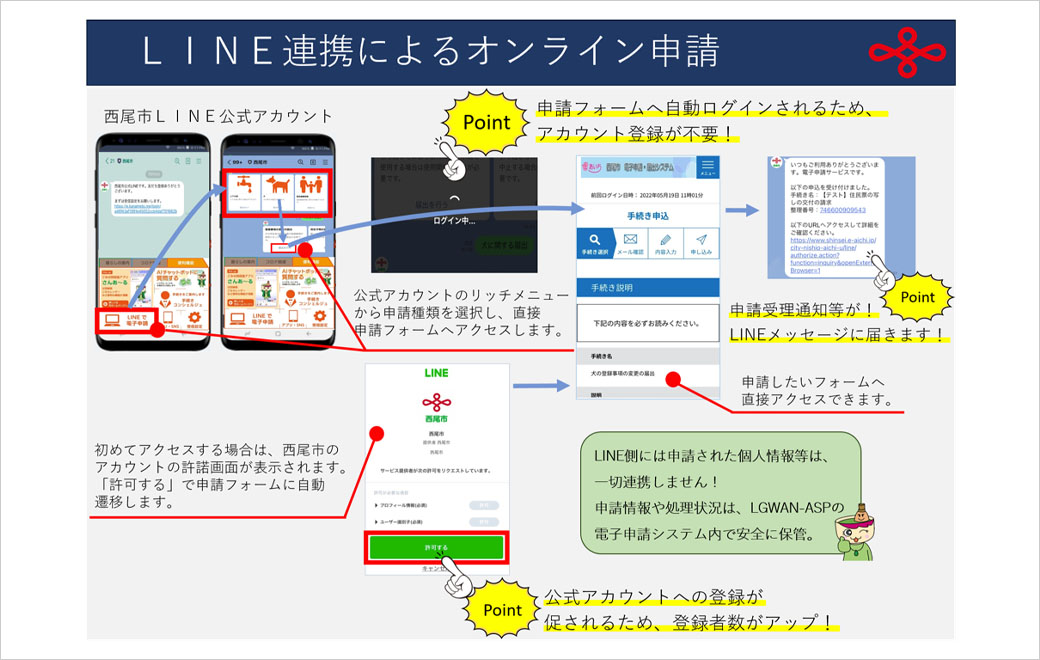Tap AIチャットボットに質問する on the left phone
1040x660 pixels.
click(x=180, y=277)
